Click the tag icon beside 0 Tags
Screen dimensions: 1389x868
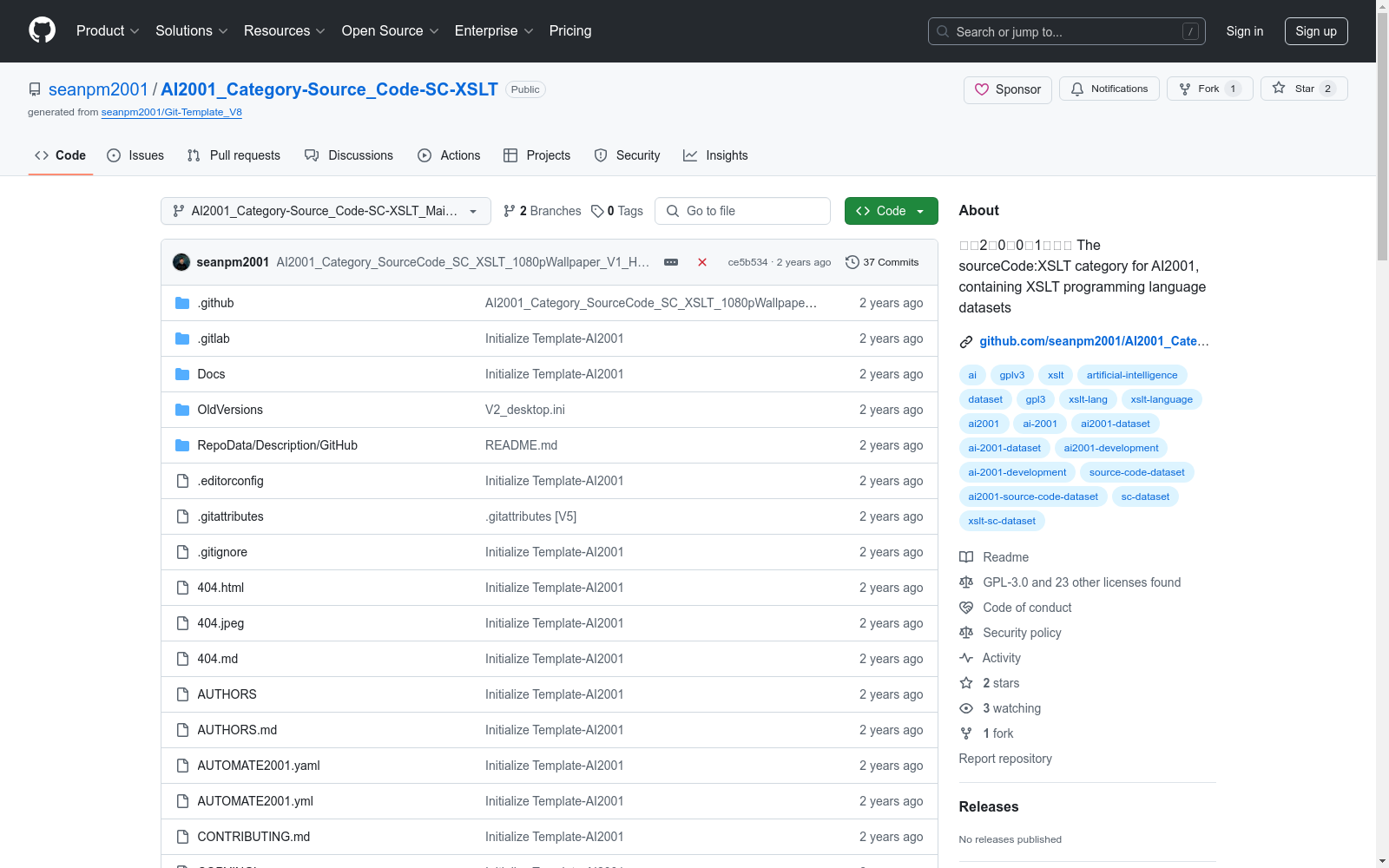(x=597, y=211)
